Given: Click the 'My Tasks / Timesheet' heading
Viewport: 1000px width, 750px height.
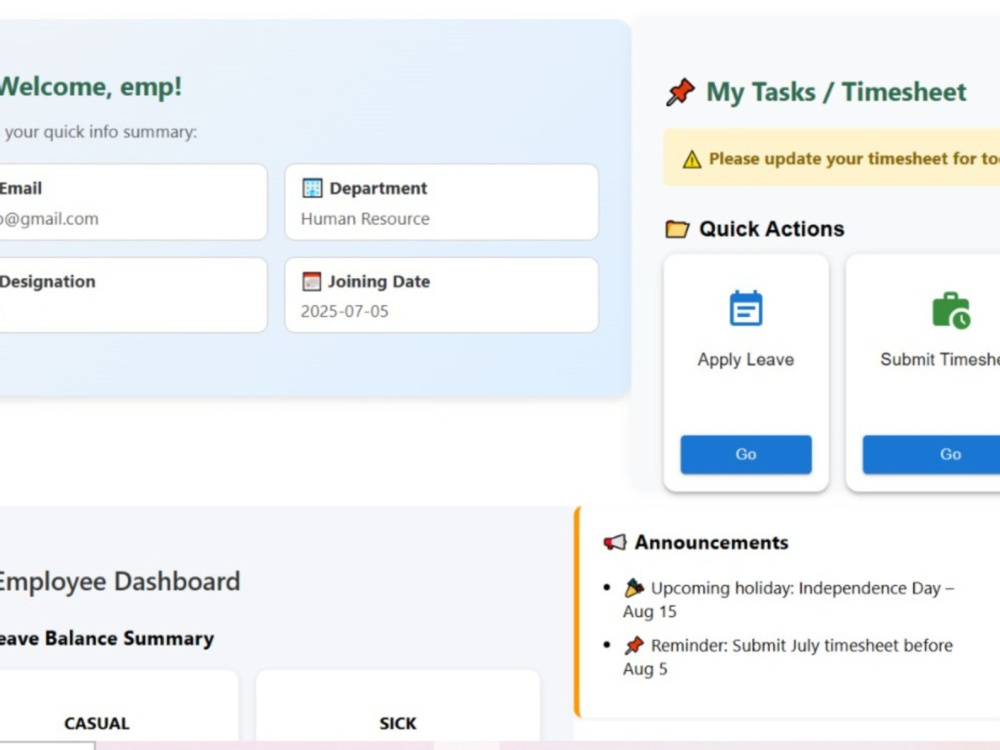Looking at the screenshot, I should click(836, 92).
